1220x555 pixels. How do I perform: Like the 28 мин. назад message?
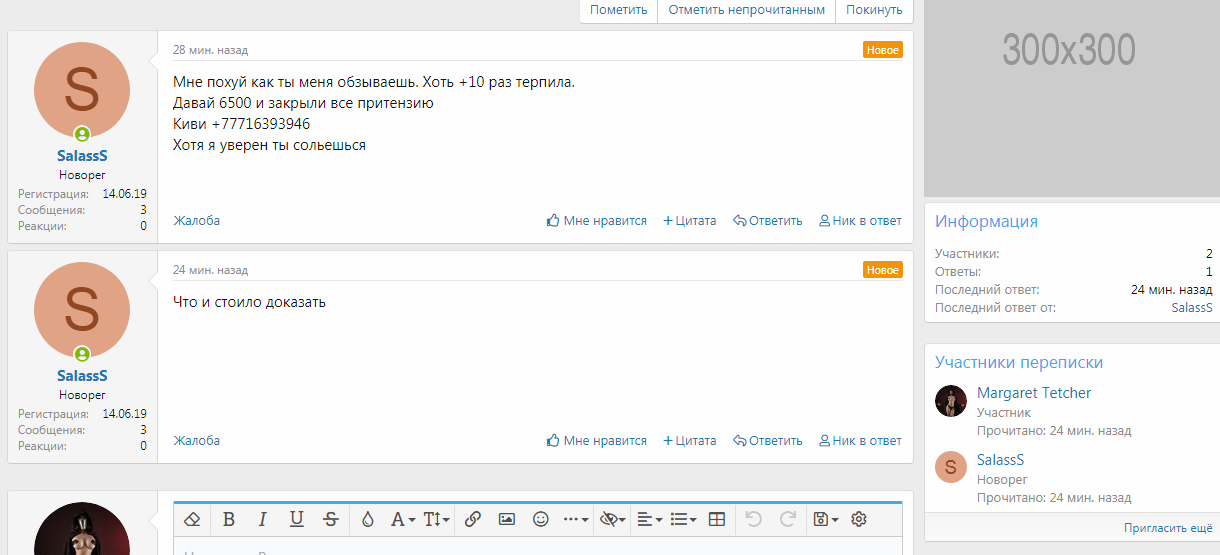(x=597, y=221)
